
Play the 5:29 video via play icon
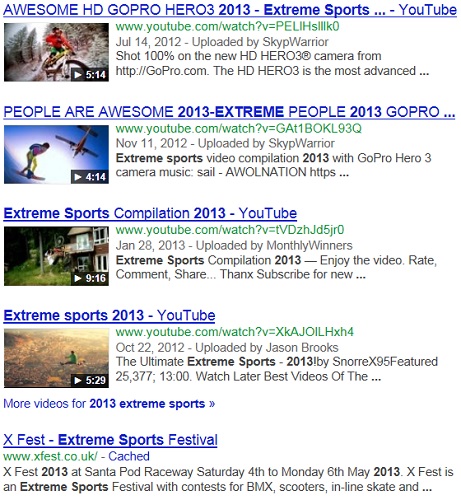pos(78,380)
